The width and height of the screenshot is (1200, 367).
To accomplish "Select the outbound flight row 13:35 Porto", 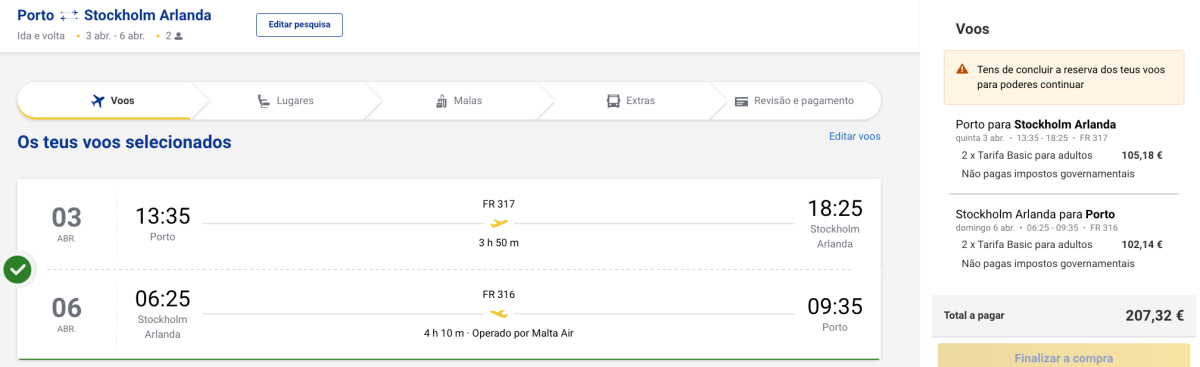I will (x=449, y=224).
